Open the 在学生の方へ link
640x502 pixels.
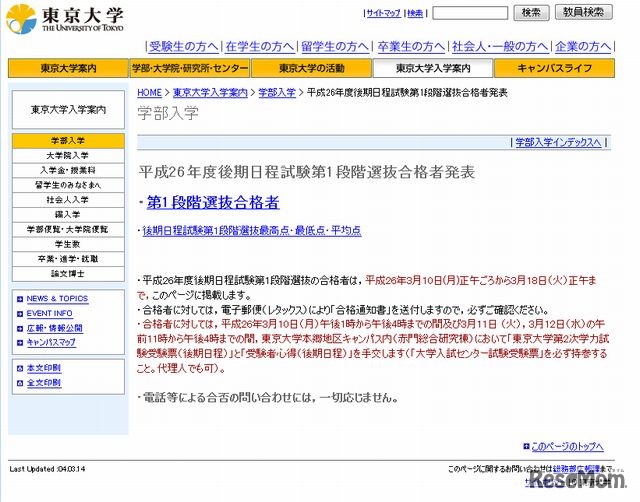[x=260, y=47]
